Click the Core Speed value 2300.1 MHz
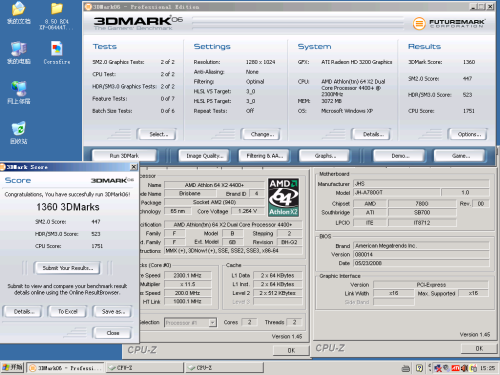500x375 pixels. pyautogui.click(x=188, y=275)
